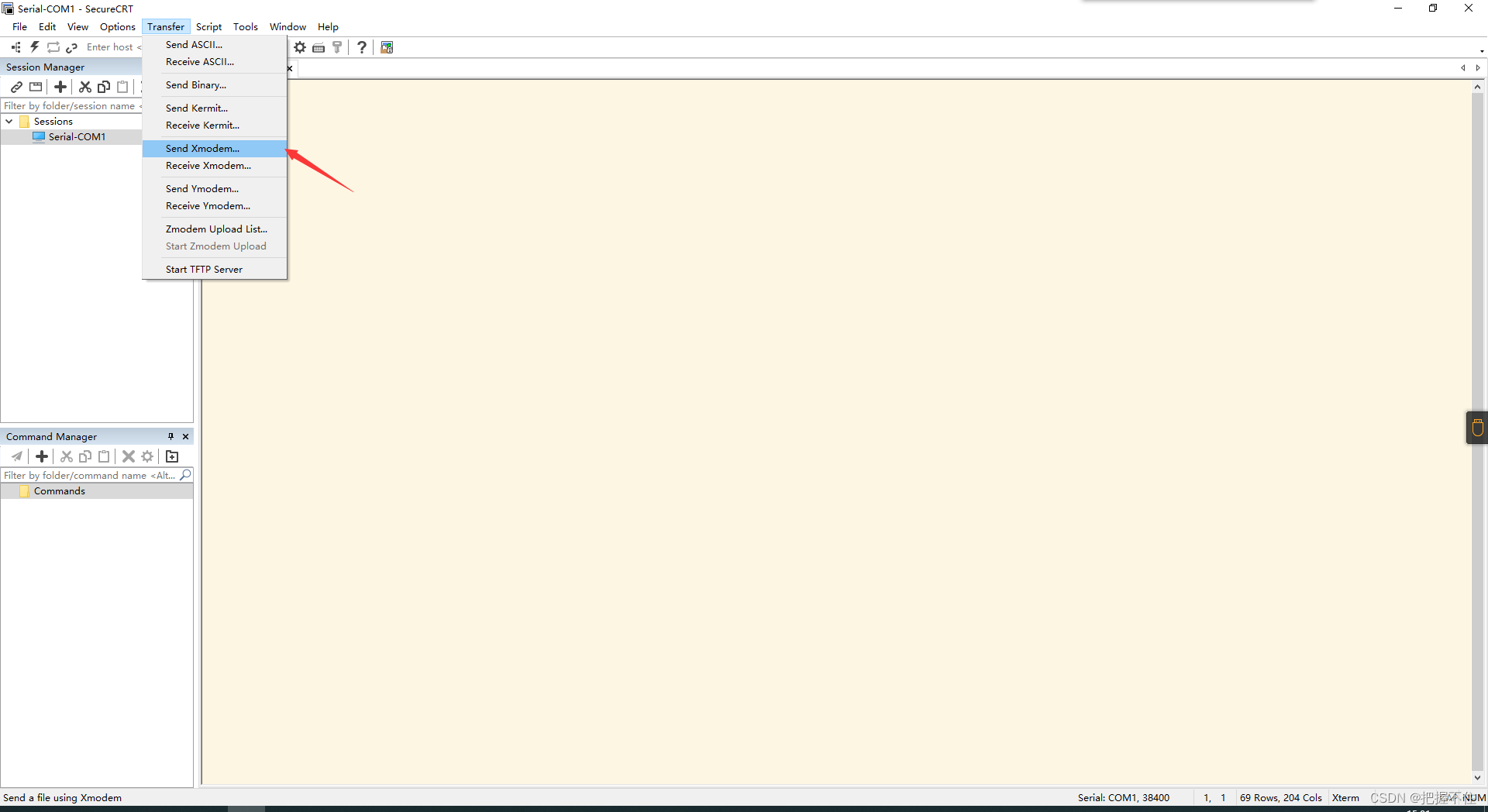Screen dimensions: 1488x812
Task: Open the Window menu
Action: pos(288,26)
